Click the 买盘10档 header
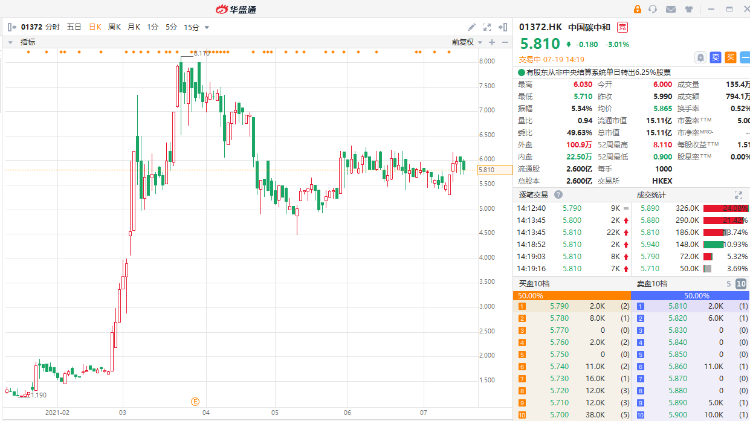 tap(534, 284)
